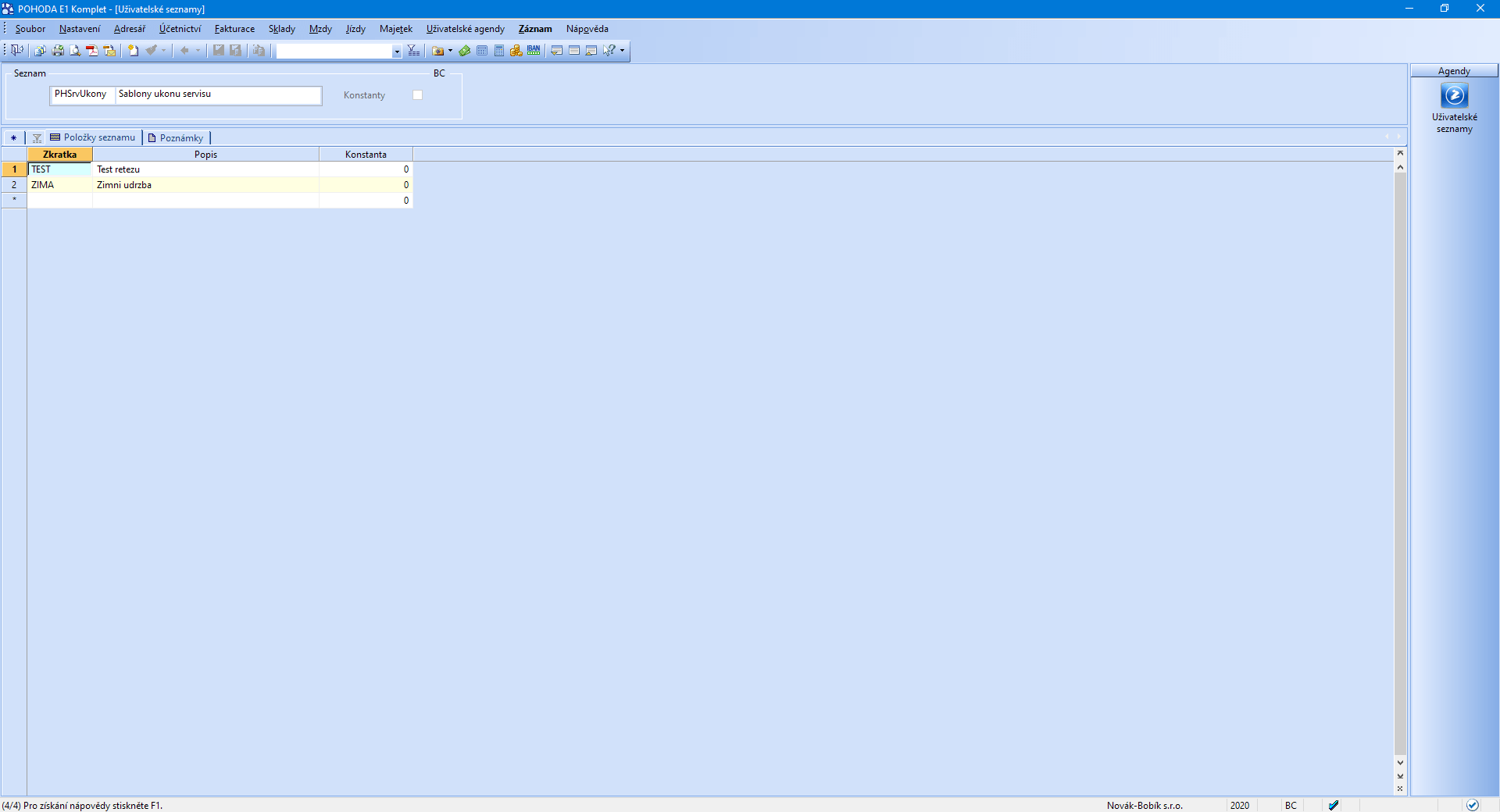The width and height of the screenshot is (1500, 812).
Task: Click the advanced filter funnel icon
Action: pyautogui.click(x=414, y=50)
